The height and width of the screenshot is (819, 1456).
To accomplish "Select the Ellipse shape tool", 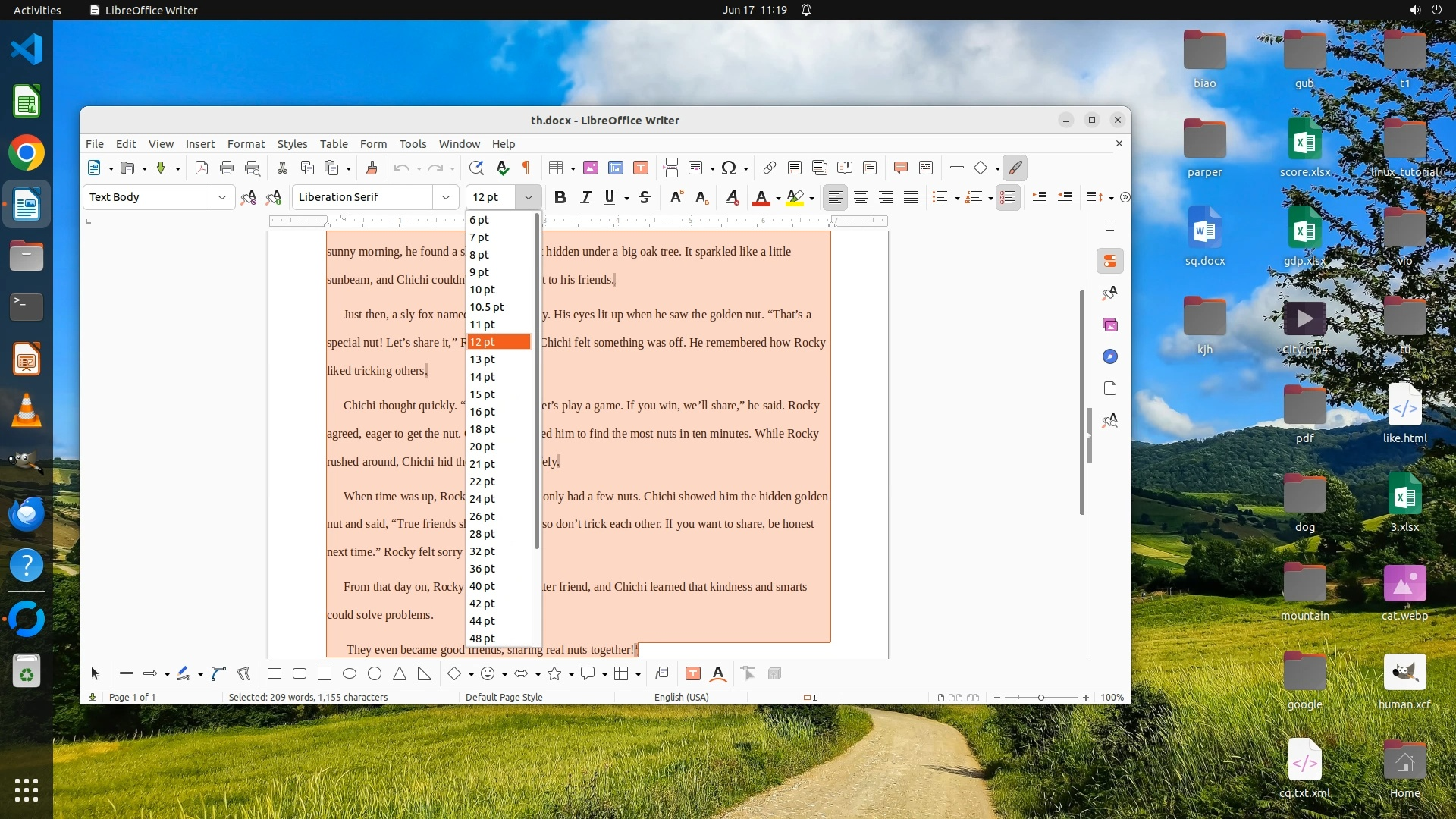I will (350, 673).
